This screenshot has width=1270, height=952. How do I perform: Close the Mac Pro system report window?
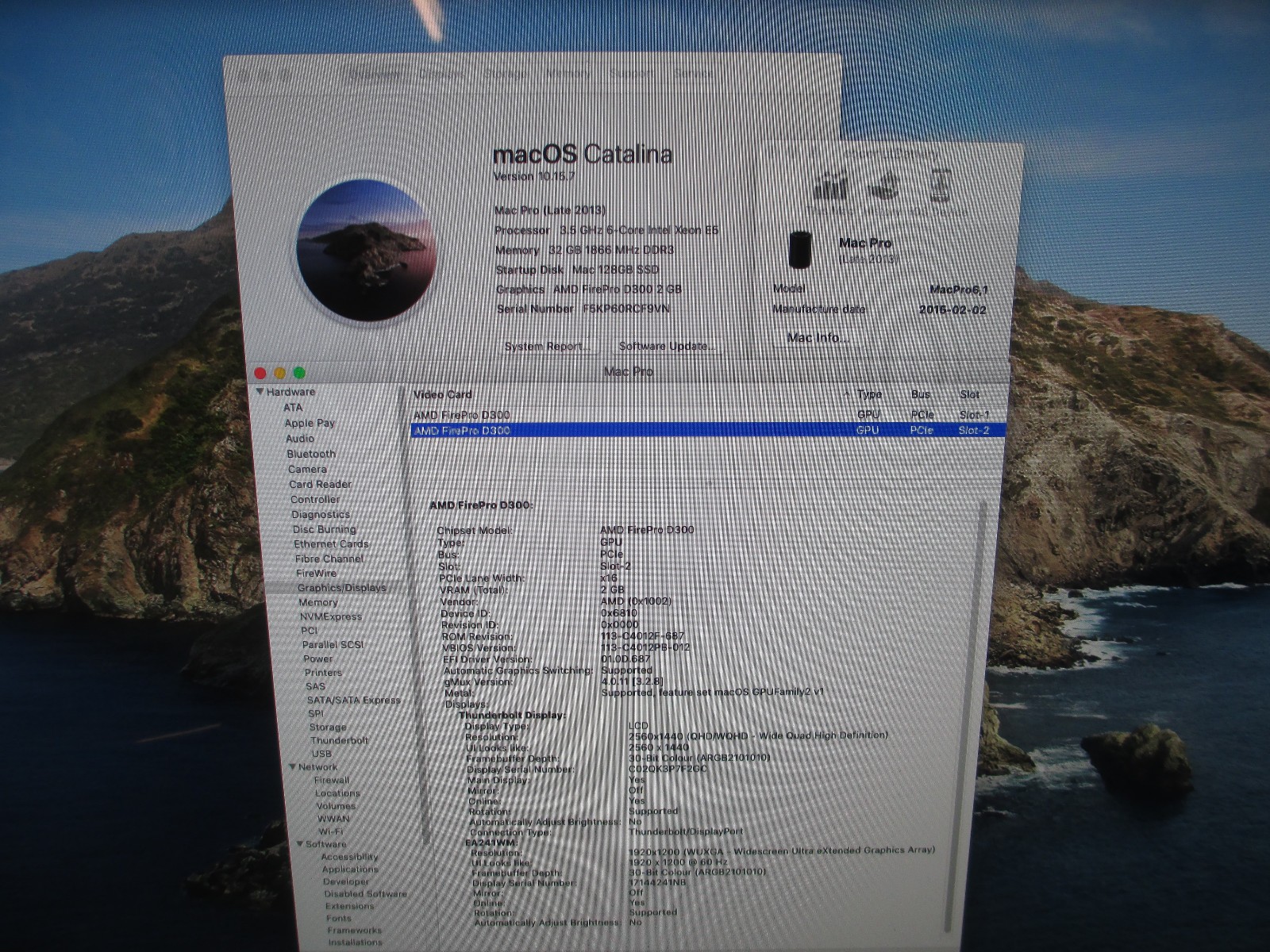[x=260, y=373]
